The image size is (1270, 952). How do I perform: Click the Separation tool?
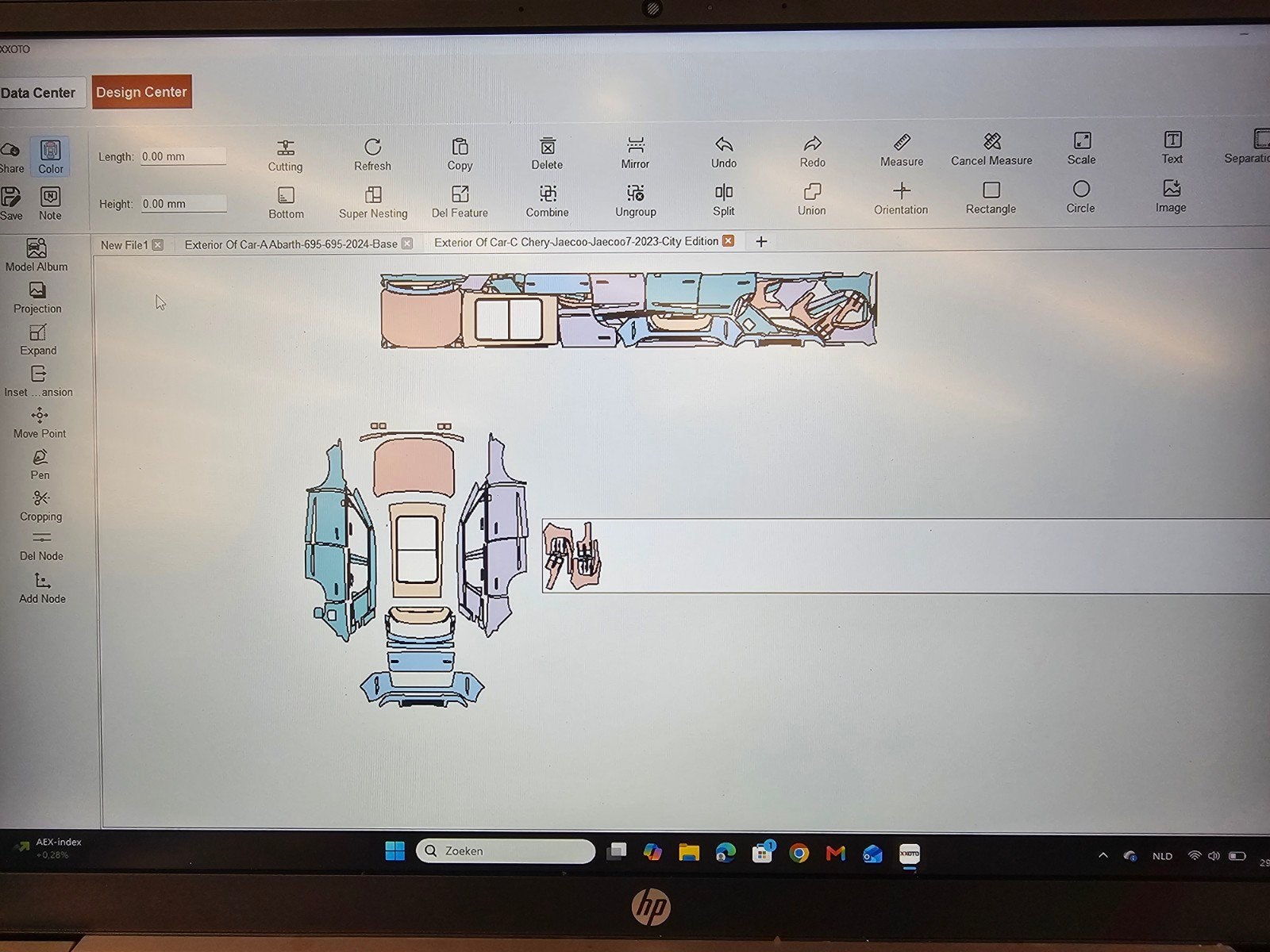1249,147
